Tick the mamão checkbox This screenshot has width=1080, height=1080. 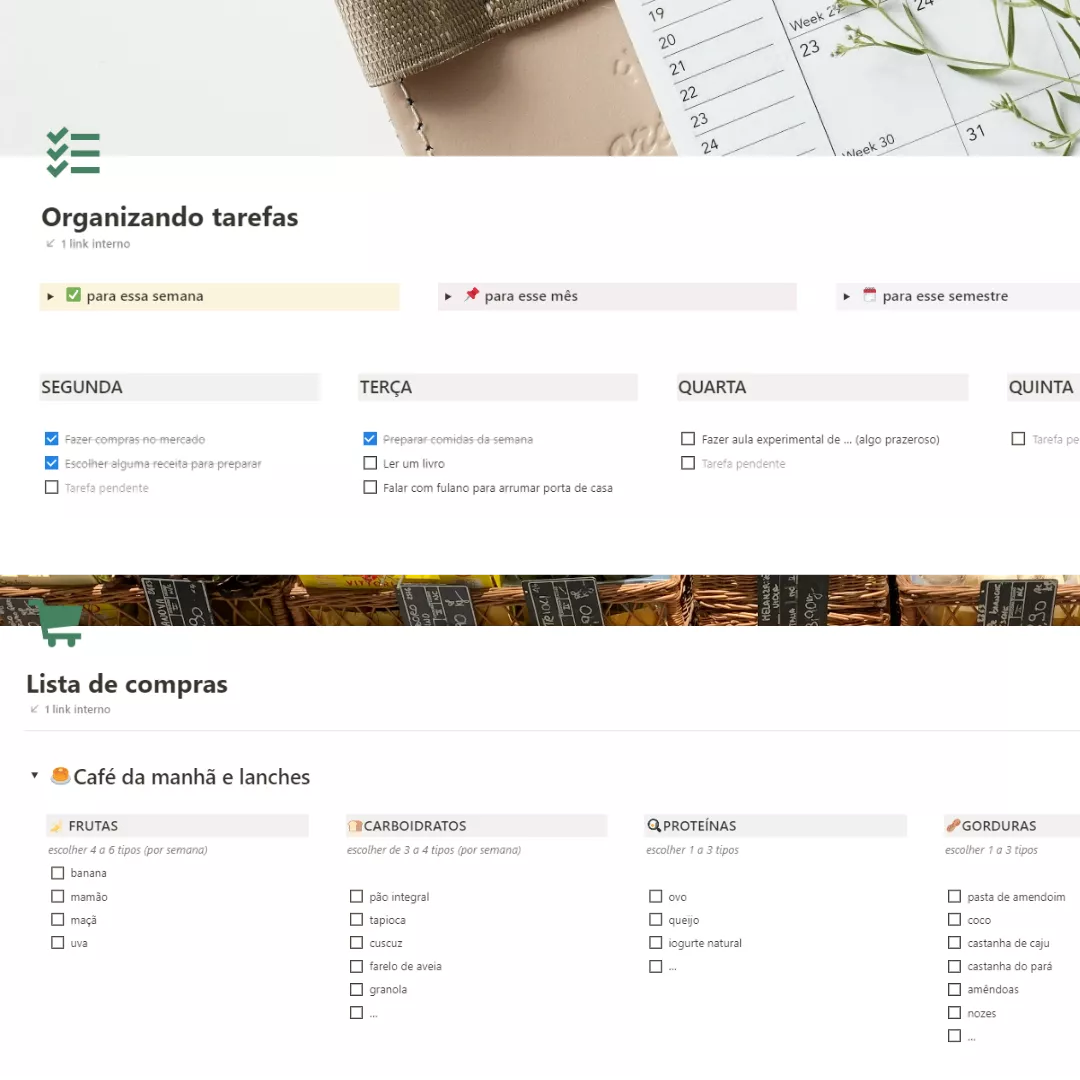pyautogui.click(x=57, y=896)
